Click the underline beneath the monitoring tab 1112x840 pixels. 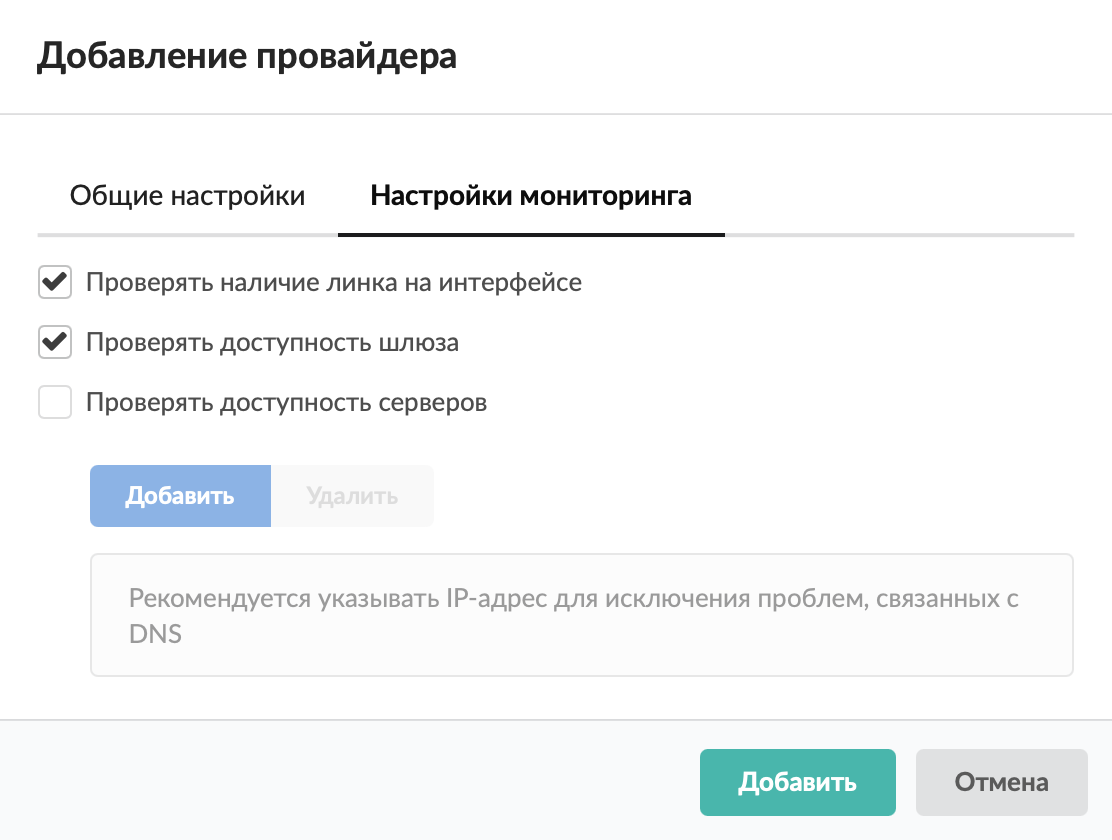[530, 234]
